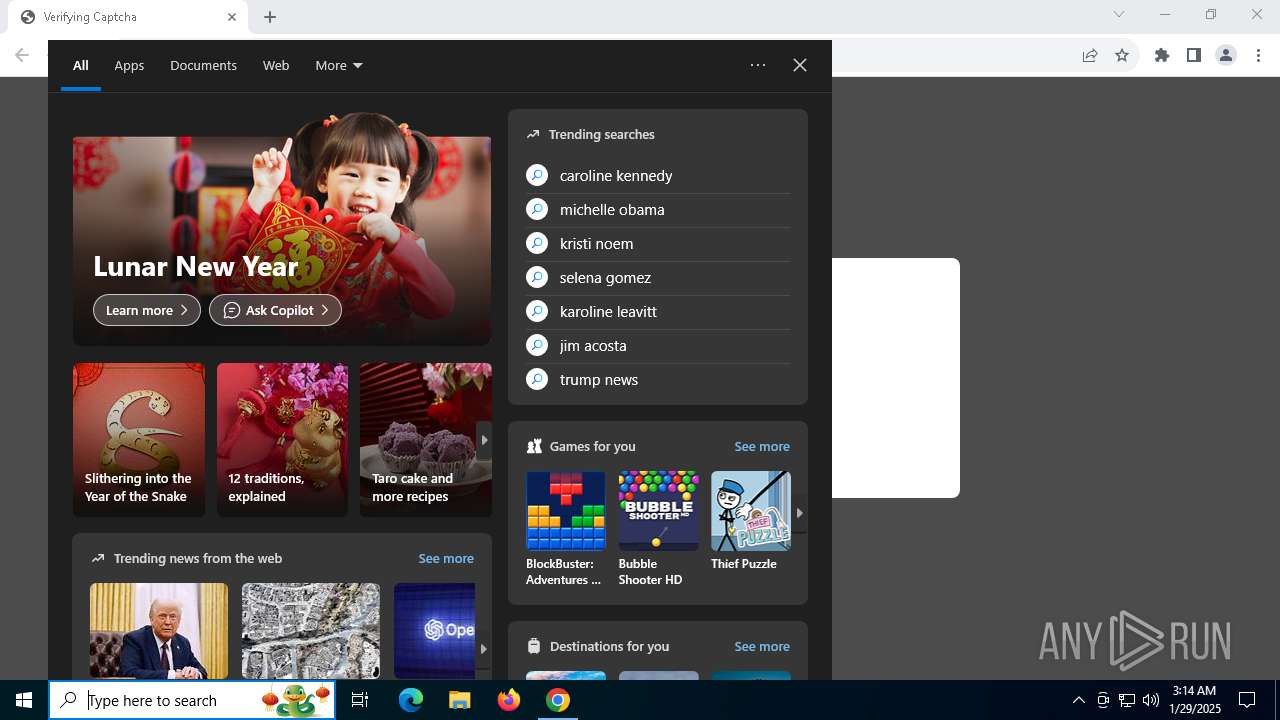Toggle Chrome side panel icon
The image size is (1280, 720).
click(x=1194, y=55)
